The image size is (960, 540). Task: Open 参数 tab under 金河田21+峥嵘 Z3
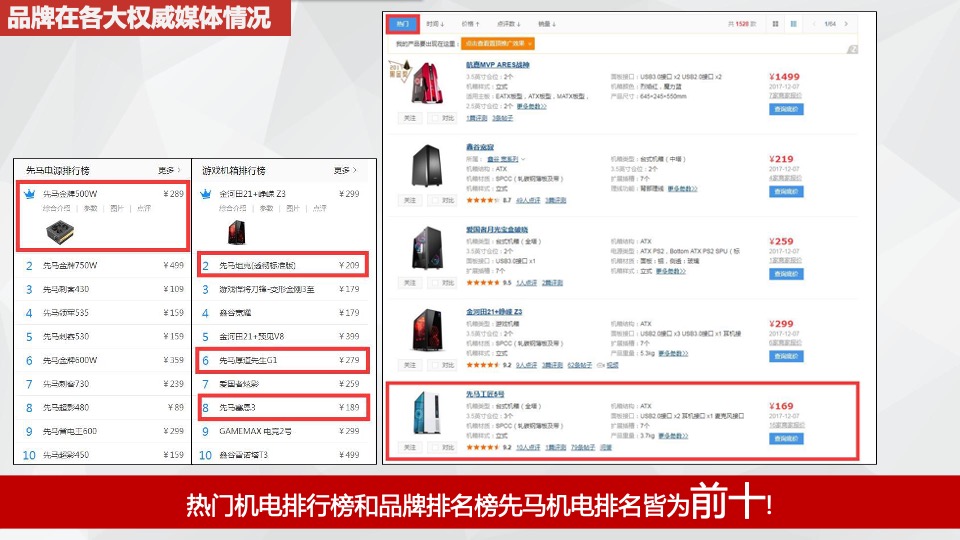(266, 209)
